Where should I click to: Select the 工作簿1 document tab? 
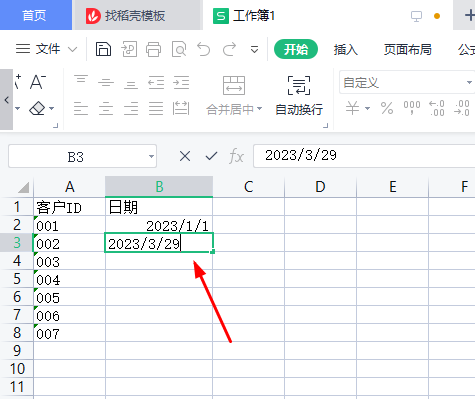tap(254, 16)
